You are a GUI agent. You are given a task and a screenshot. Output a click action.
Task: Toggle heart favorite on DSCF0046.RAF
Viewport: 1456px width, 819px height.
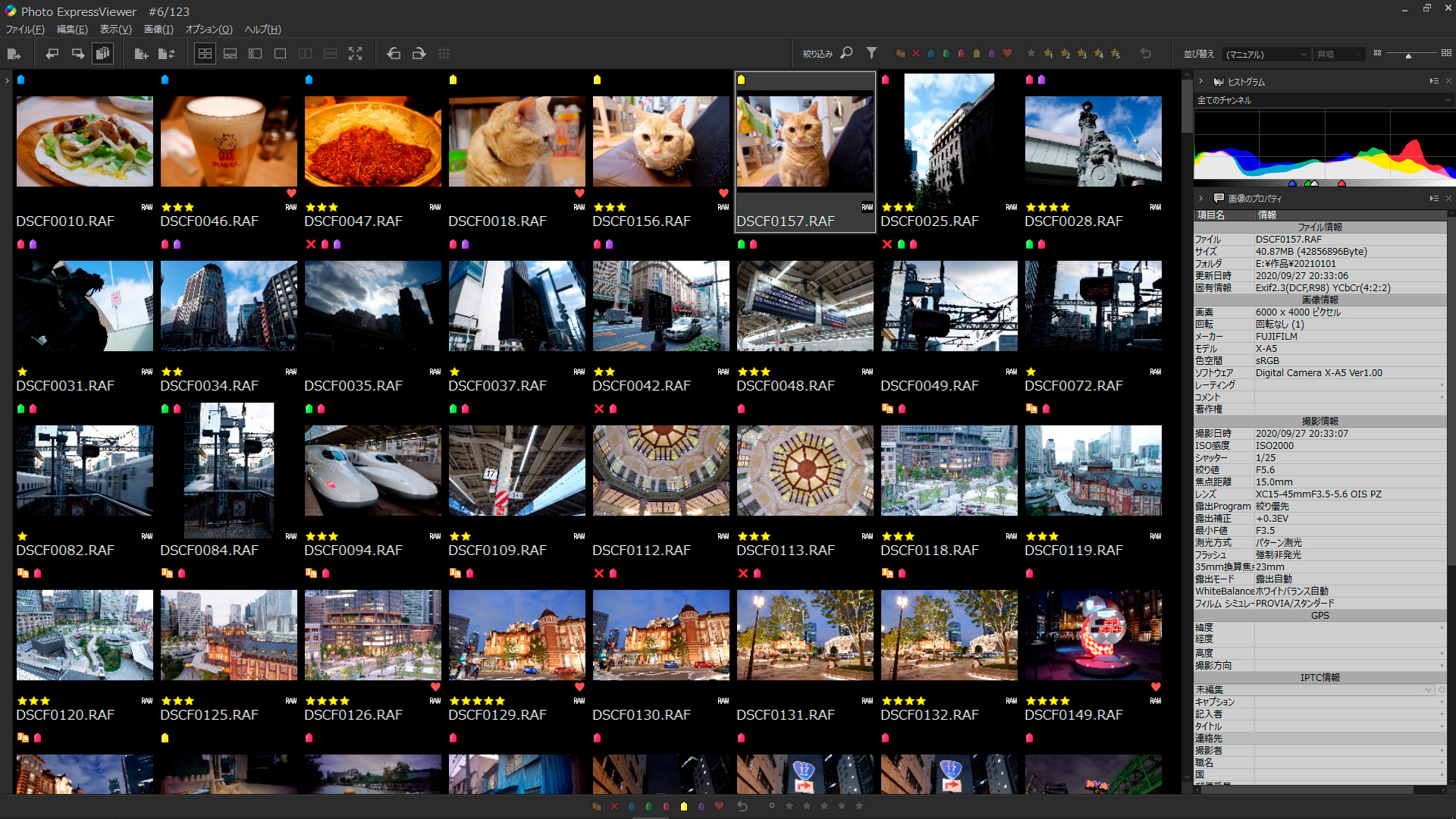click(291, 193)
